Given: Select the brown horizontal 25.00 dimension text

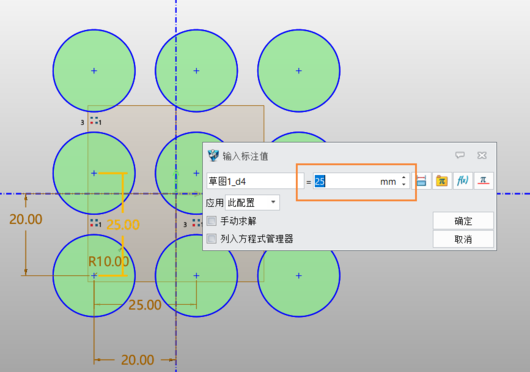Looking at the screenshot, I should (x=145, y=305).
